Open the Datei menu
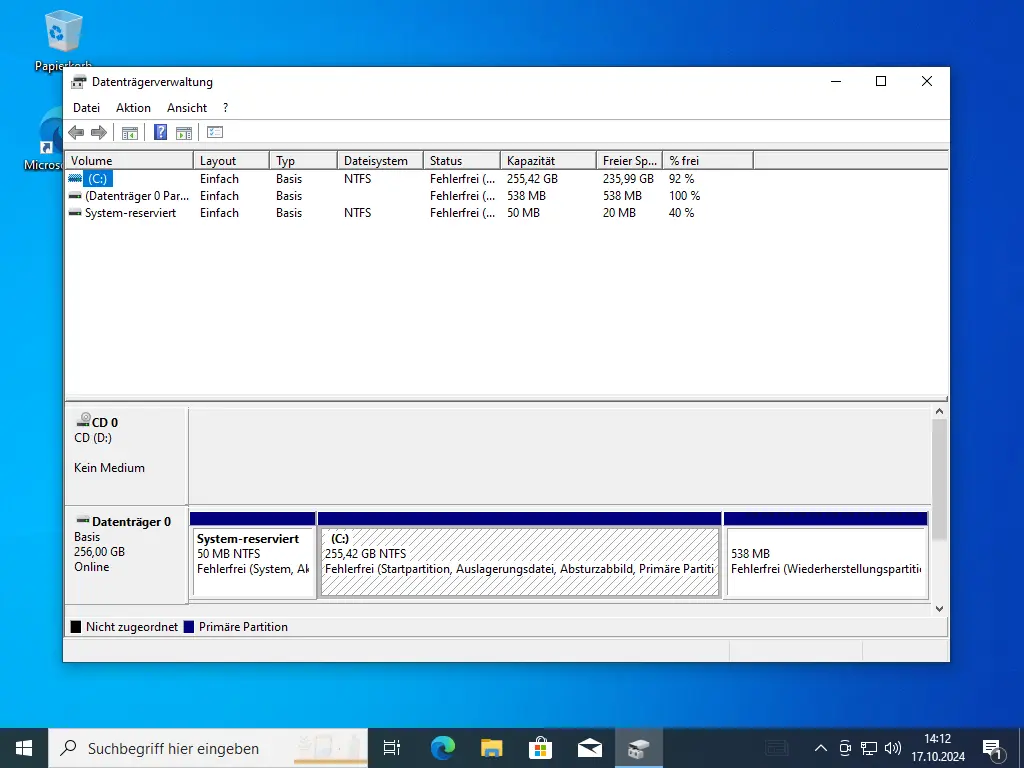The image size is (1024, 768). click(87, 108)
